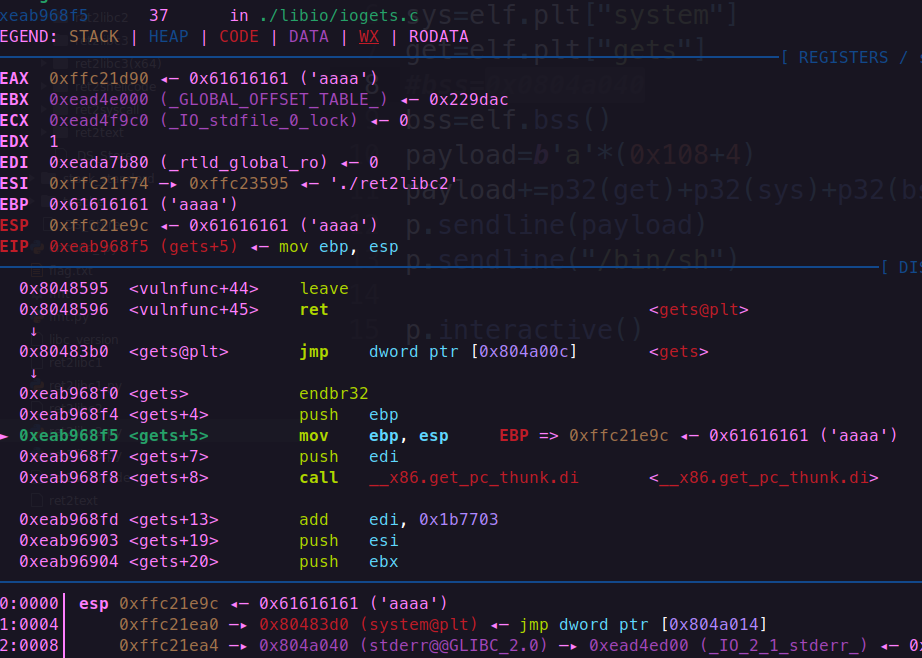Screen dimensions: 922x658
Task: Click the highlighted address 0xeab968f5 in disassembly
Action: [x=69, y=436]
